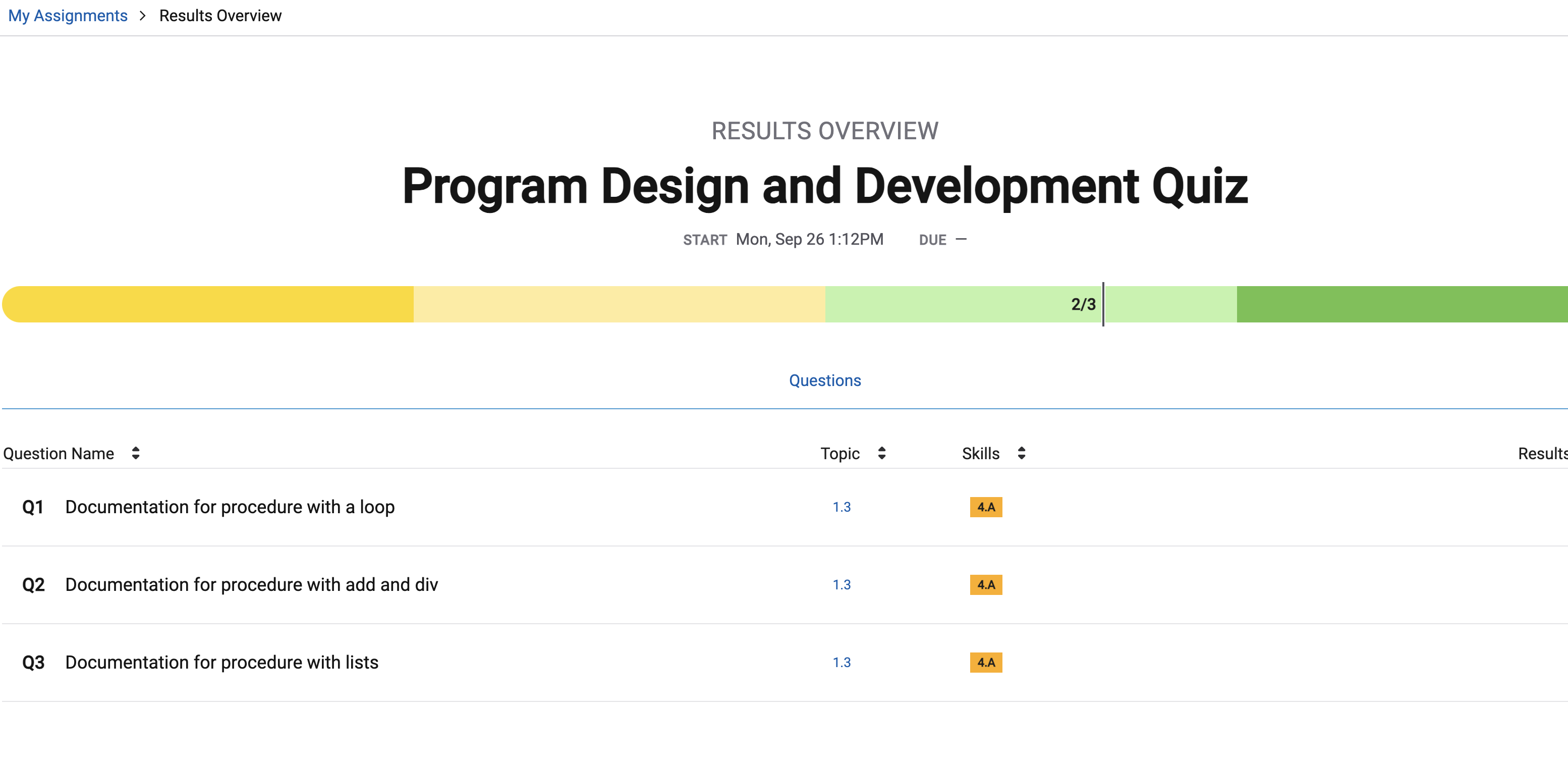Click the light green score bar segment right of the 2/3 marker
The image size is (1568, 765).
[1170, 304]
